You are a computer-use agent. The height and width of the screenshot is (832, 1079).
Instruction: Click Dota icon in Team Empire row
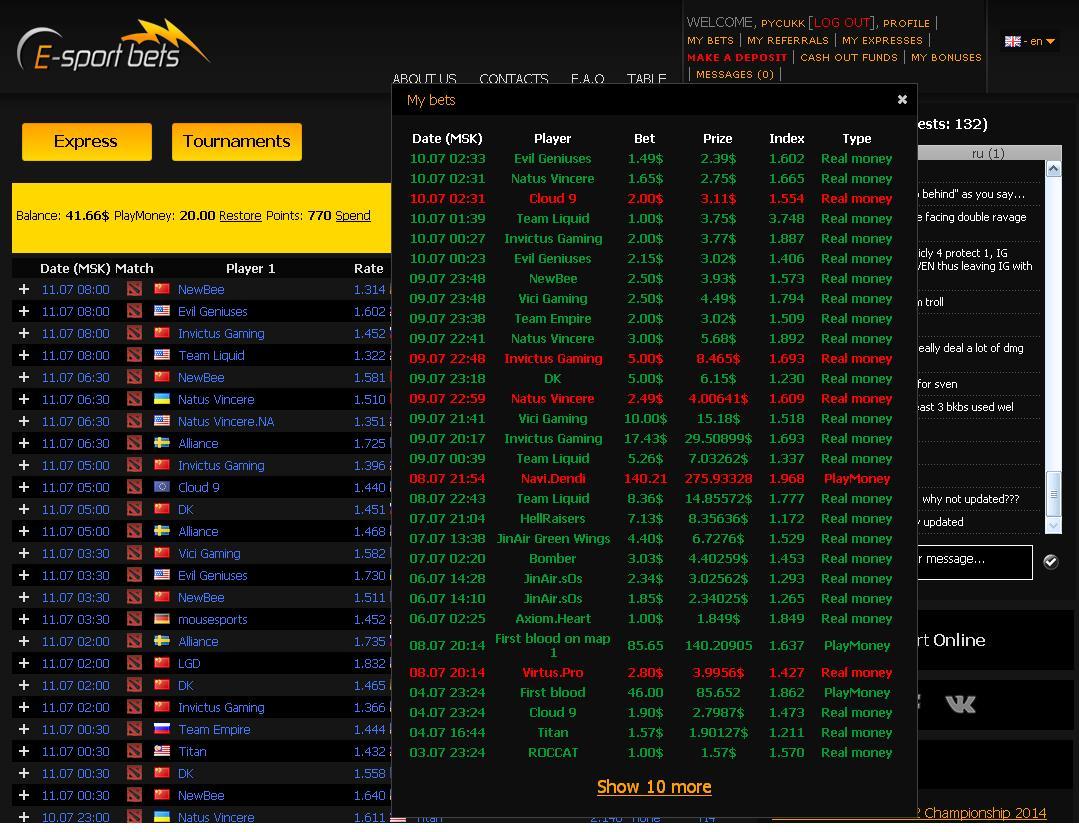134,729
